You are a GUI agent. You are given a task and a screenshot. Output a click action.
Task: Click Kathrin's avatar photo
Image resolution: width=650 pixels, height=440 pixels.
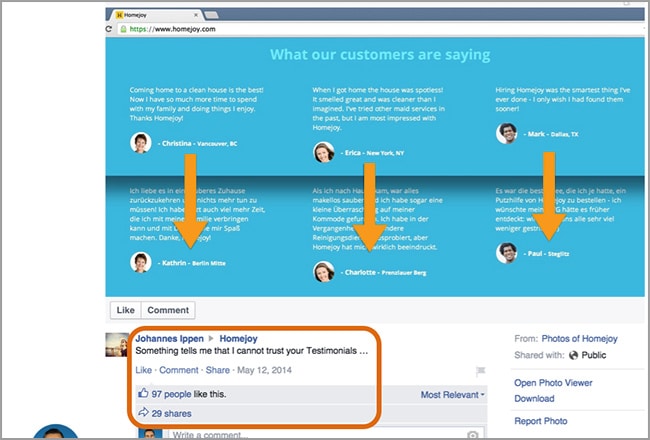pos(141,263)
